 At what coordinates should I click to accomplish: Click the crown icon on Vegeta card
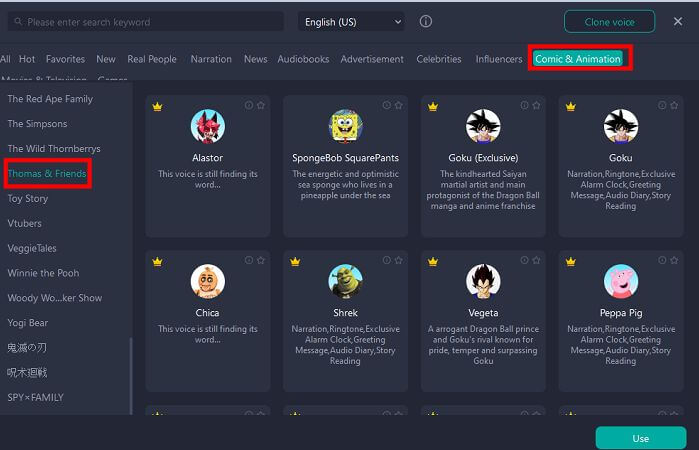(x=433, y=262)
